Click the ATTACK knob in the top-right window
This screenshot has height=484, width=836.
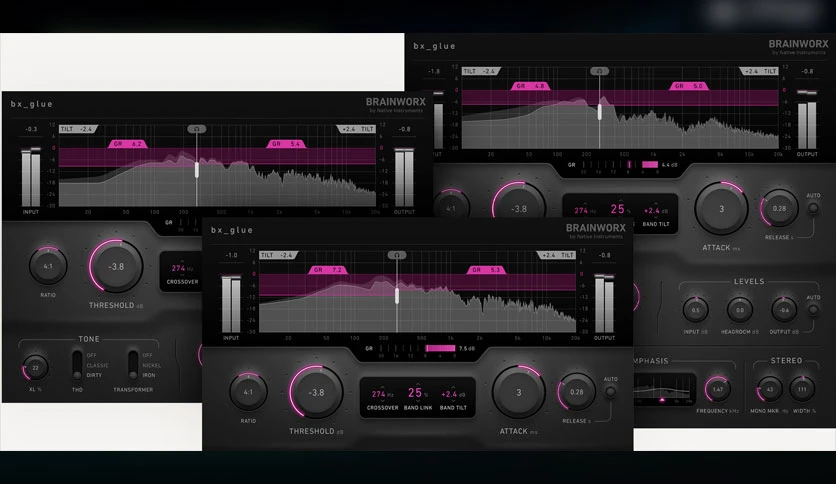[721, 208]
